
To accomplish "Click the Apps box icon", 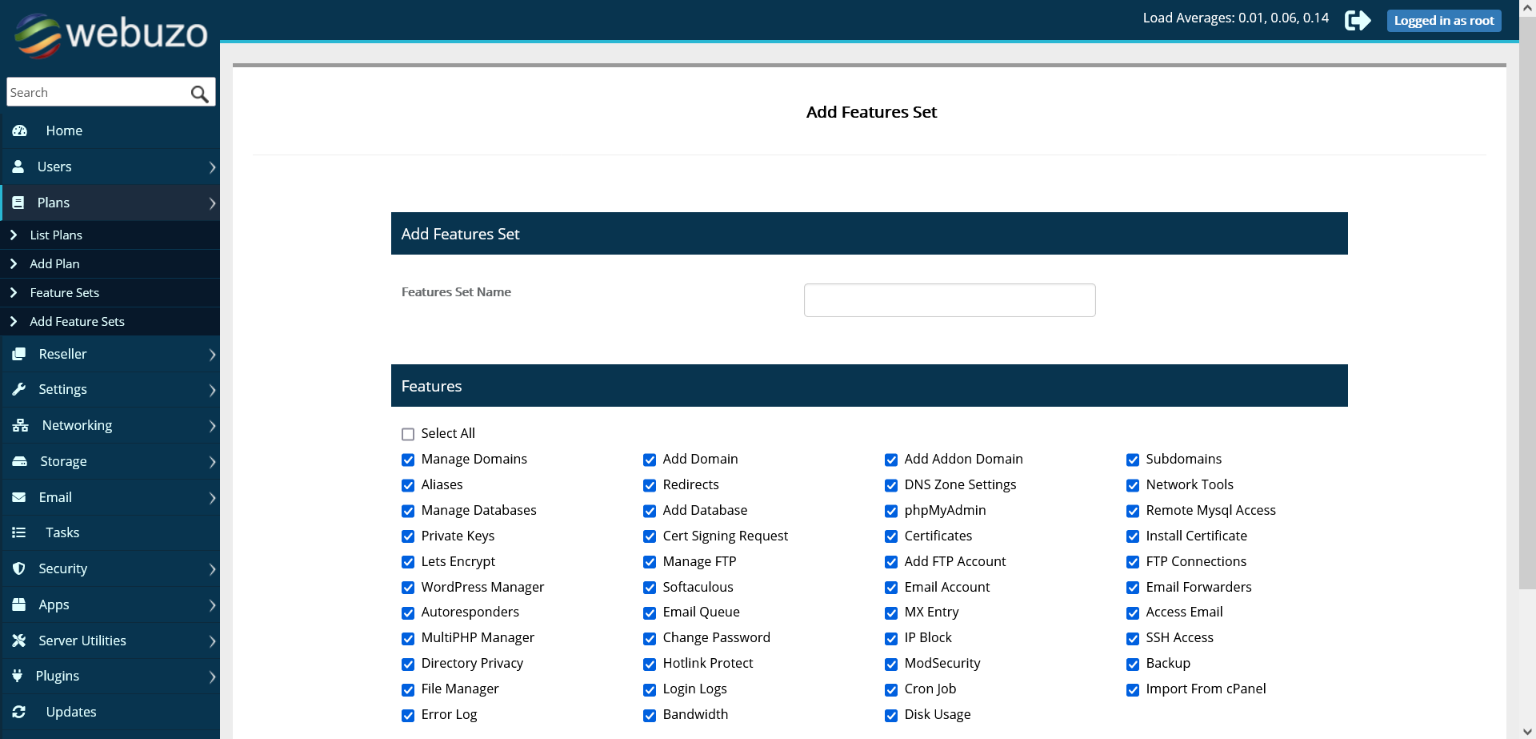I will pyautogui.click(x=18, y=605).
